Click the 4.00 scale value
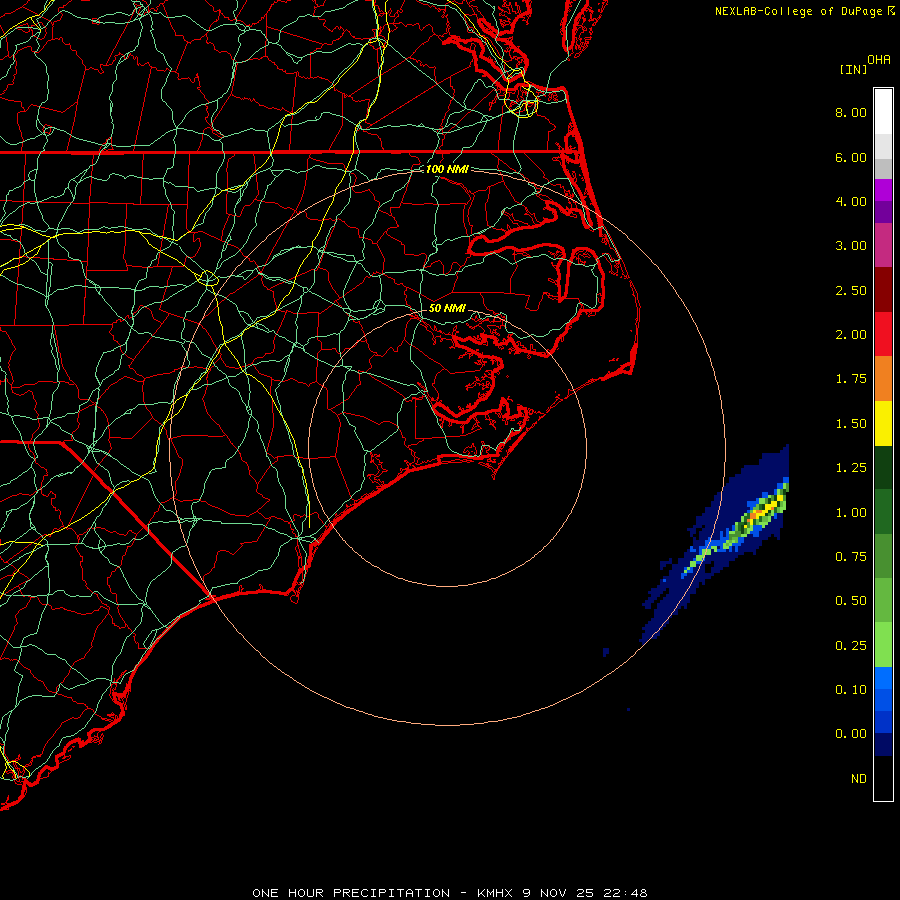 click(851, 201)
